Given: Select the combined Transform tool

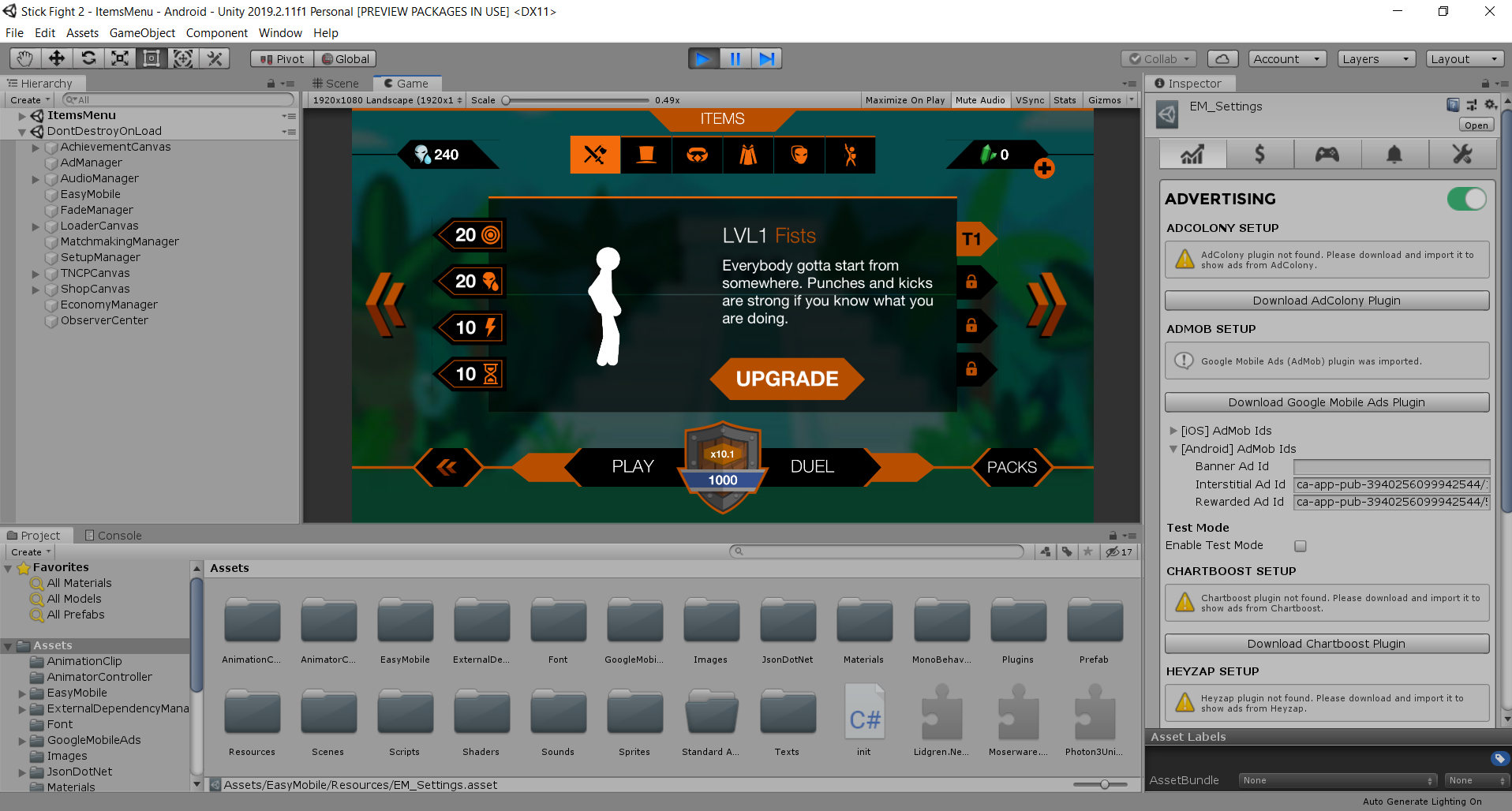Looking at the screenshot, I should (x=183, y=58).
